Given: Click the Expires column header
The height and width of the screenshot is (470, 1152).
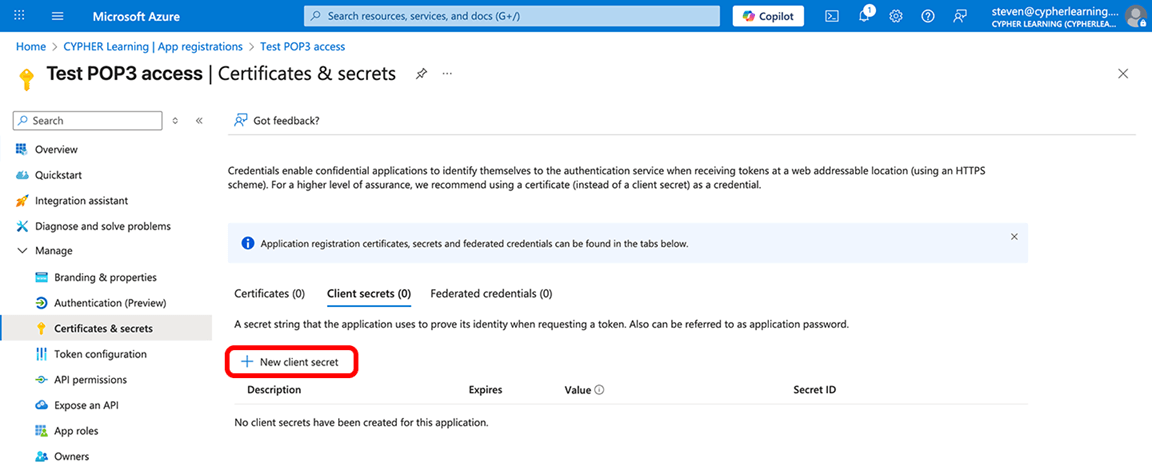Looking at the screenshot, I should coord(486,390).
